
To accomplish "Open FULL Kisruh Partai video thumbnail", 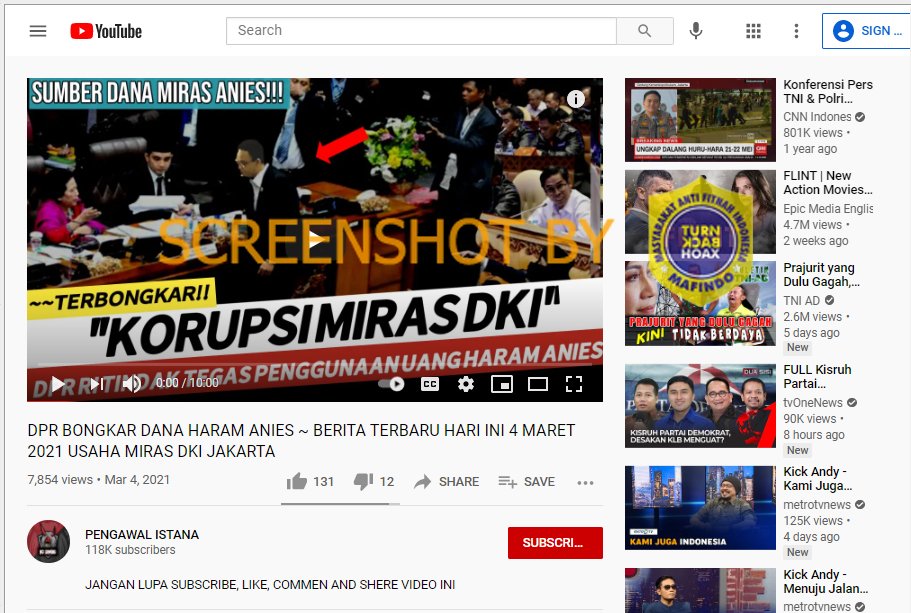I will 700,406.
